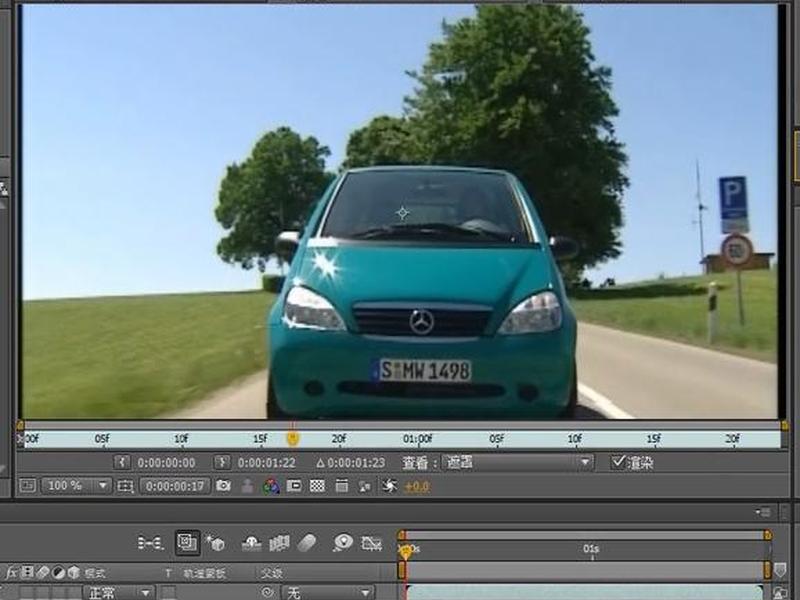Open the timeline panel menu icon
The image size is (800, 600).
click(x=763, y=512)
